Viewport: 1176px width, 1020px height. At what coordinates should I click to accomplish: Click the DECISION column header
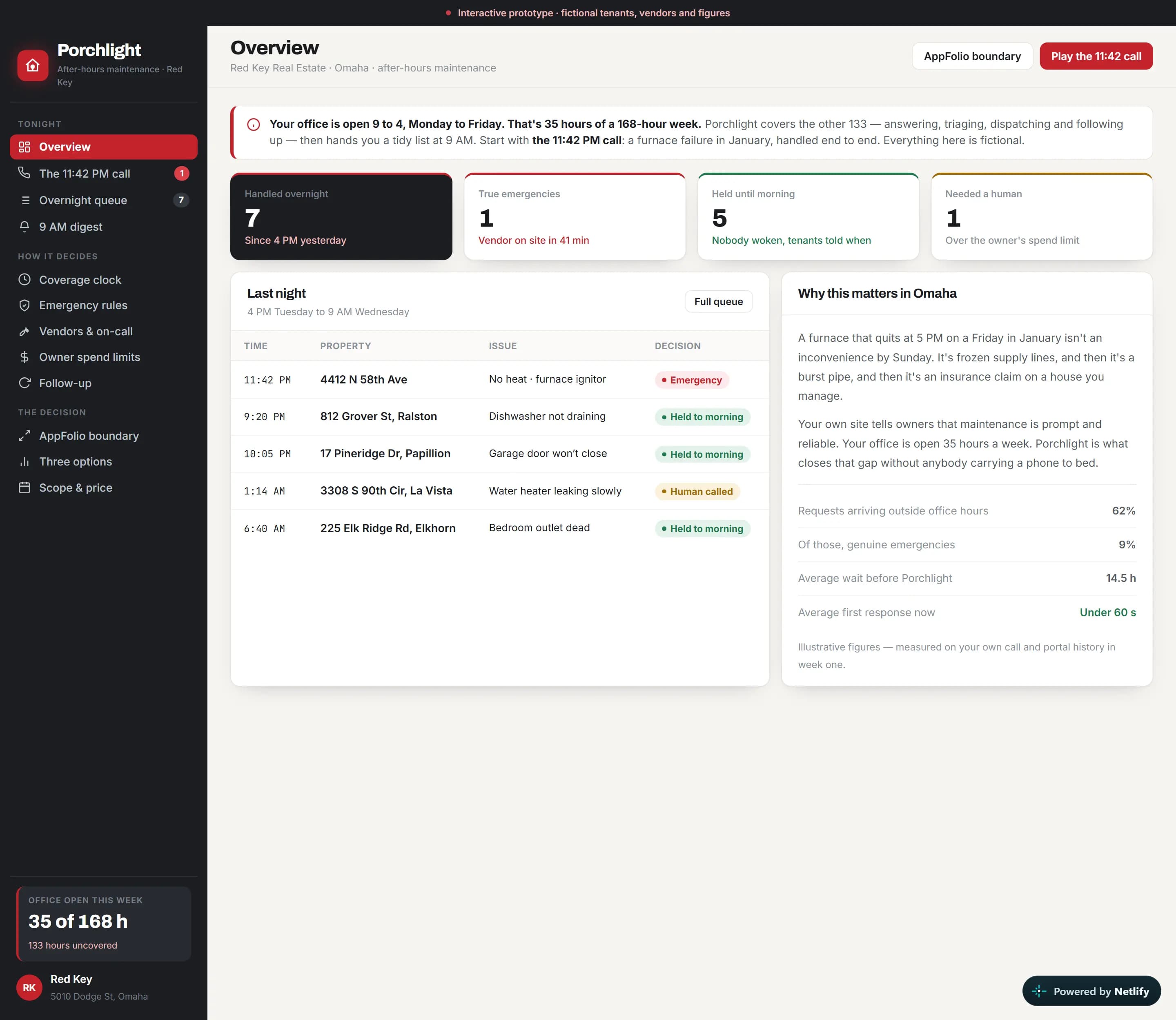point(677,346)
